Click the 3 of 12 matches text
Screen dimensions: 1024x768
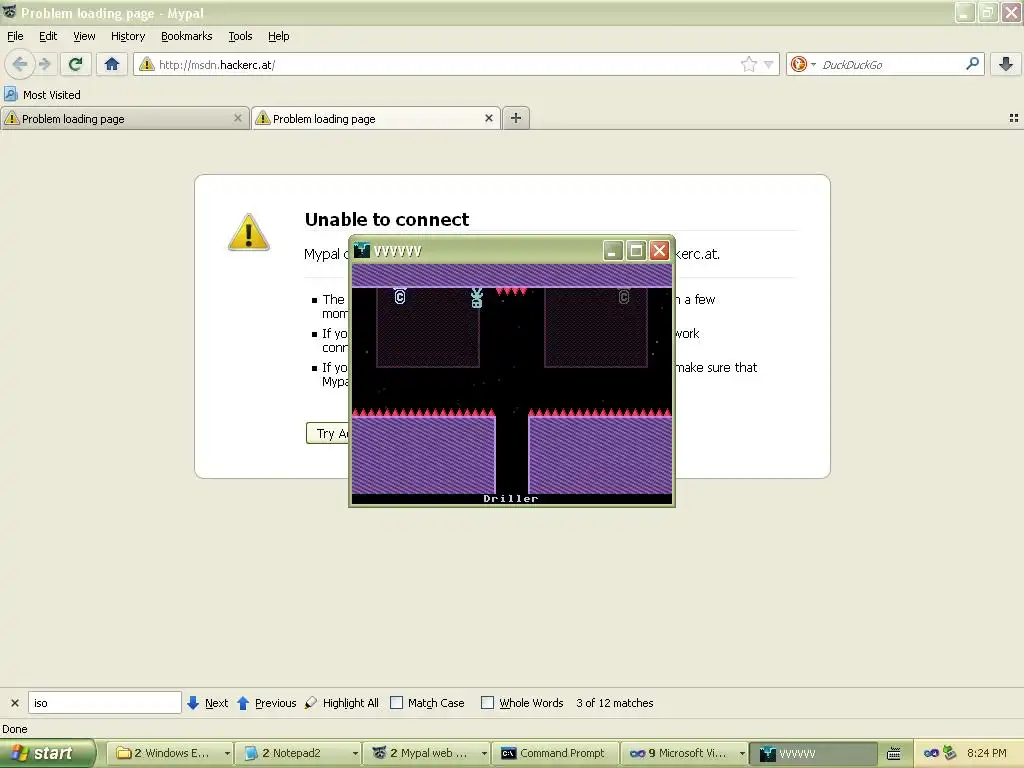(615, 703)
